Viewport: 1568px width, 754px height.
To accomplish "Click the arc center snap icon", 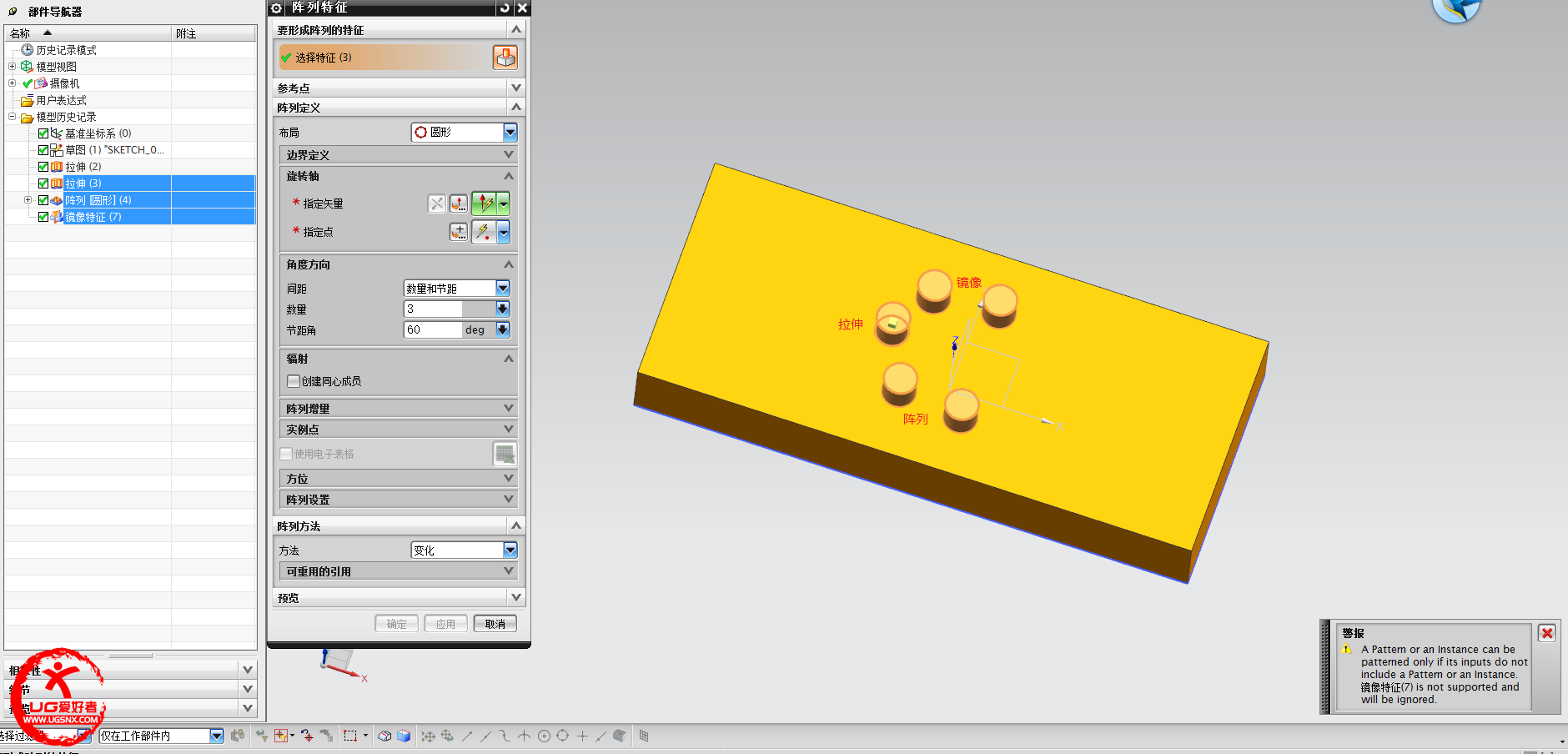I will pos(544,736).
